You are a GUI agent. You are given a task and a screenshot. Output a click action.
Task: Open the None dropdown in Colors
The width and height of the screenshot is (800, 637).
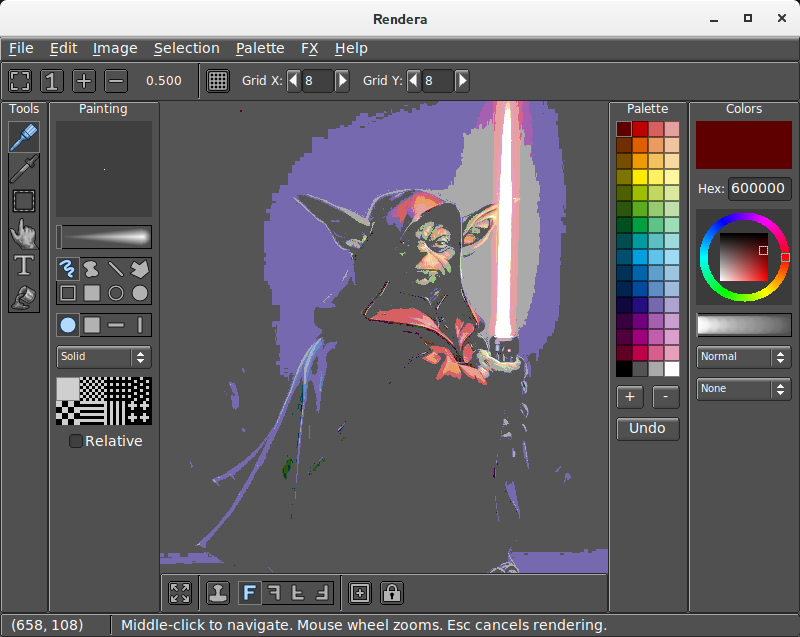743,389
